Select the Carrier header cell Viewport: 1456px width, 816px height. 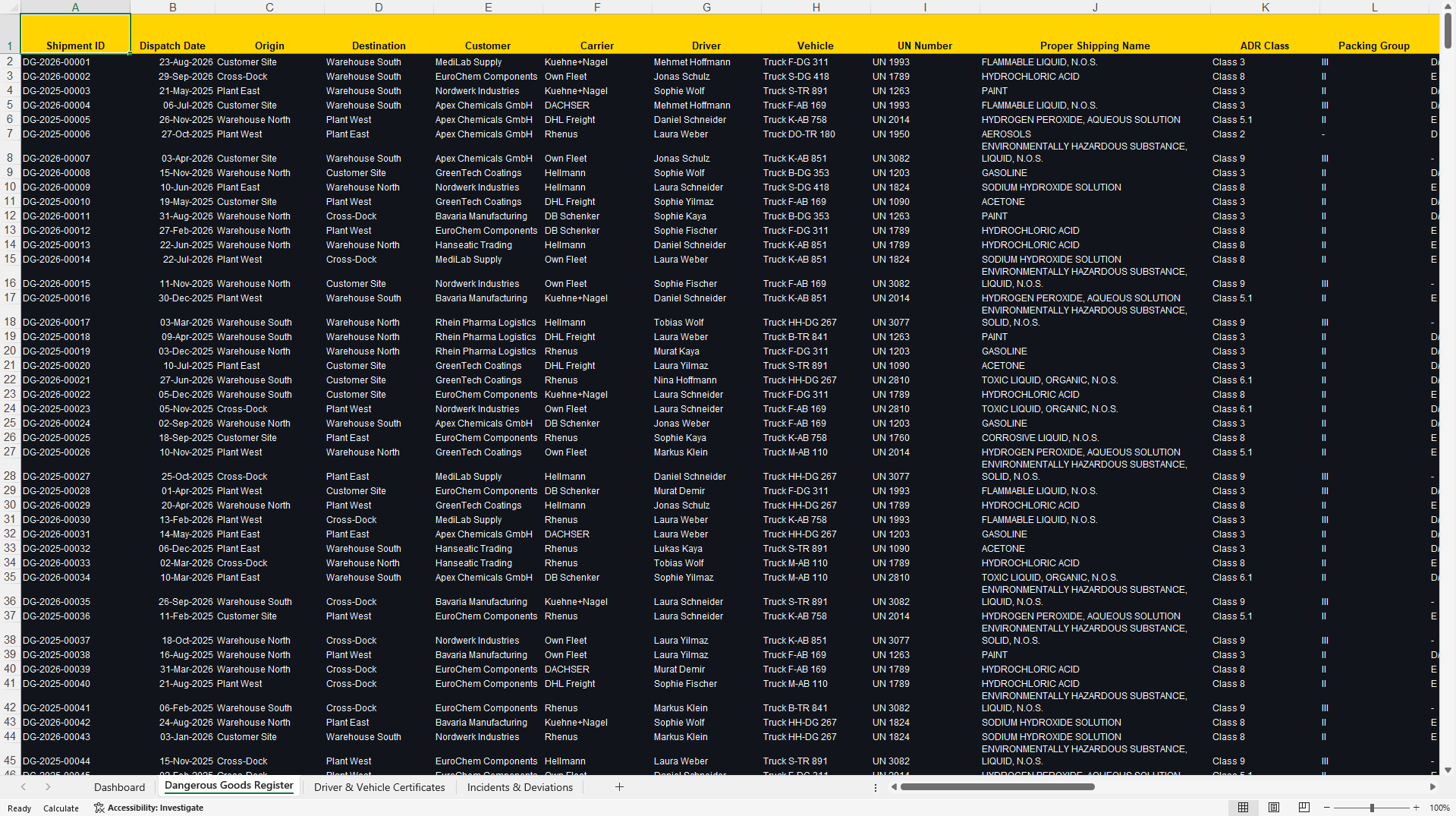pos(597,33)
